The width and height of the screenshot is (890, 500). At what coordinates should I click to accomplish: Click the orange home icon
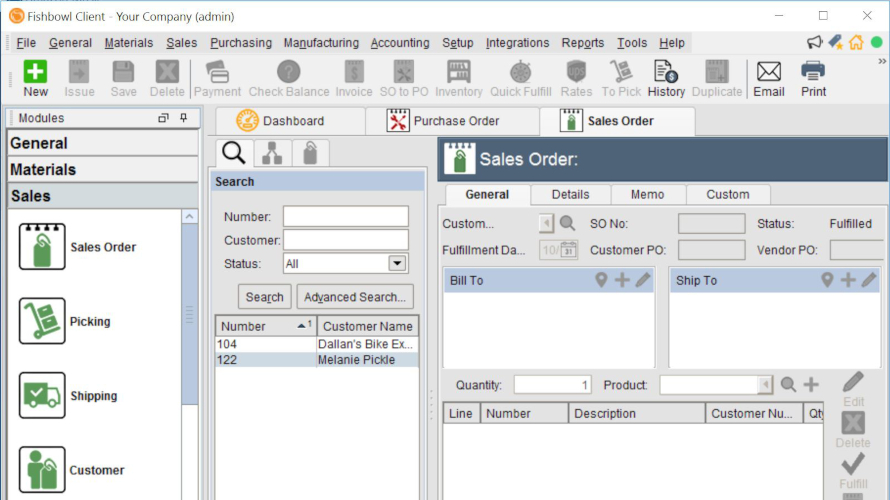[x=856, y=42]
